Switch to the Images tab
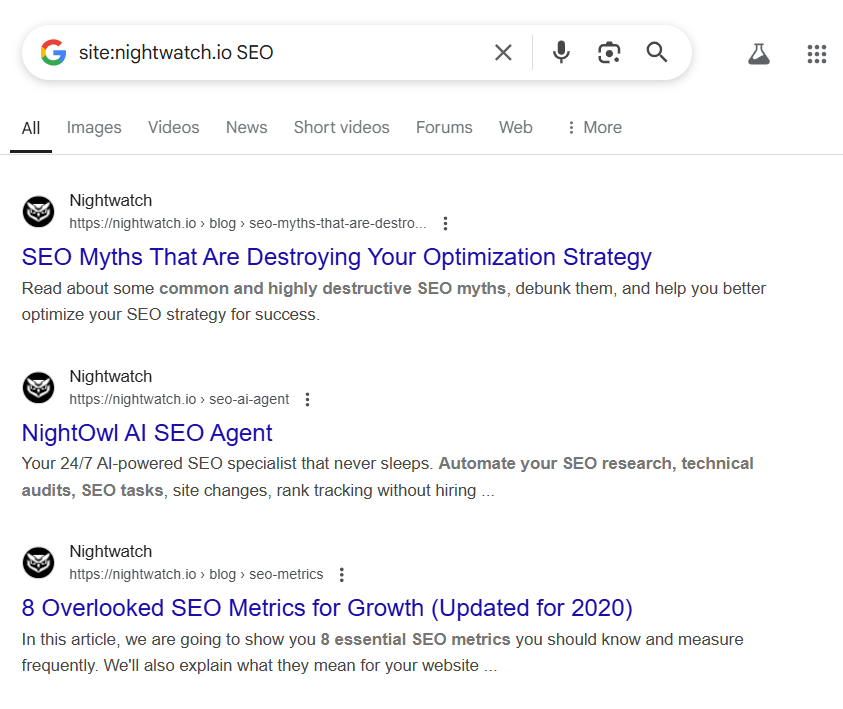Screen dimensions: 843x709 coord(93,127)
